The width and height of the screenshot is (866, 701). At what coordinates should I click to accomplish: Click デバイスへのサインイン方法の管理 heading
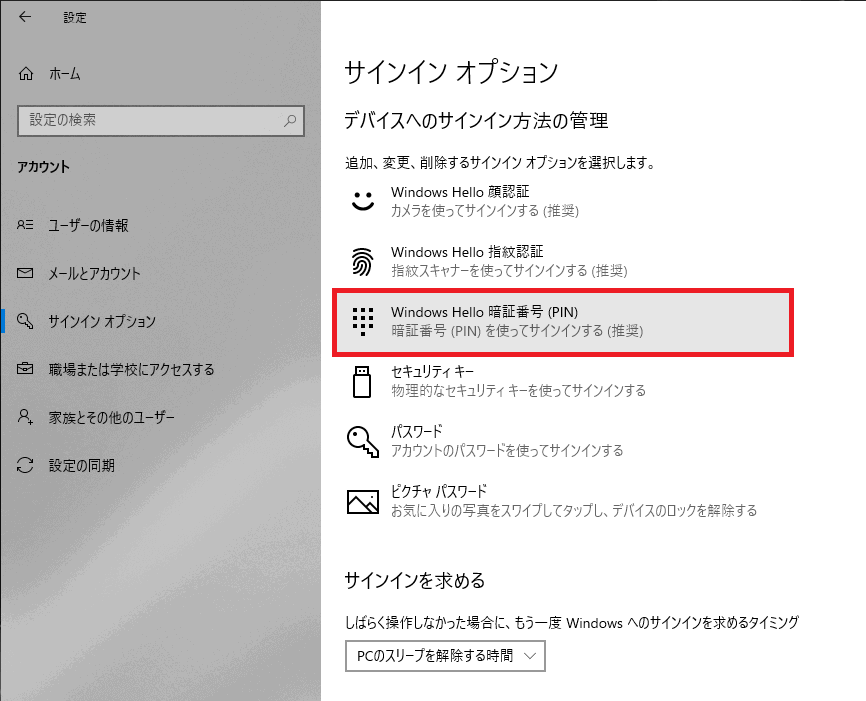point(476,120)
